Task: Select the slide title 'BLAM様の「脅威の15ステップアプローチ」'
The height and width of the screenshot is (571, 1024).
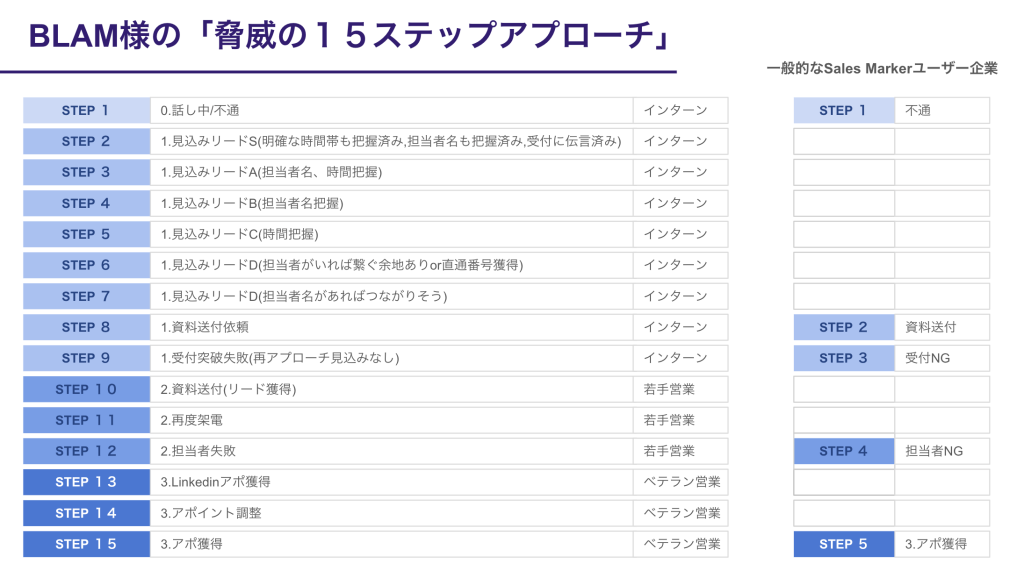Action: tap(348, 36)
